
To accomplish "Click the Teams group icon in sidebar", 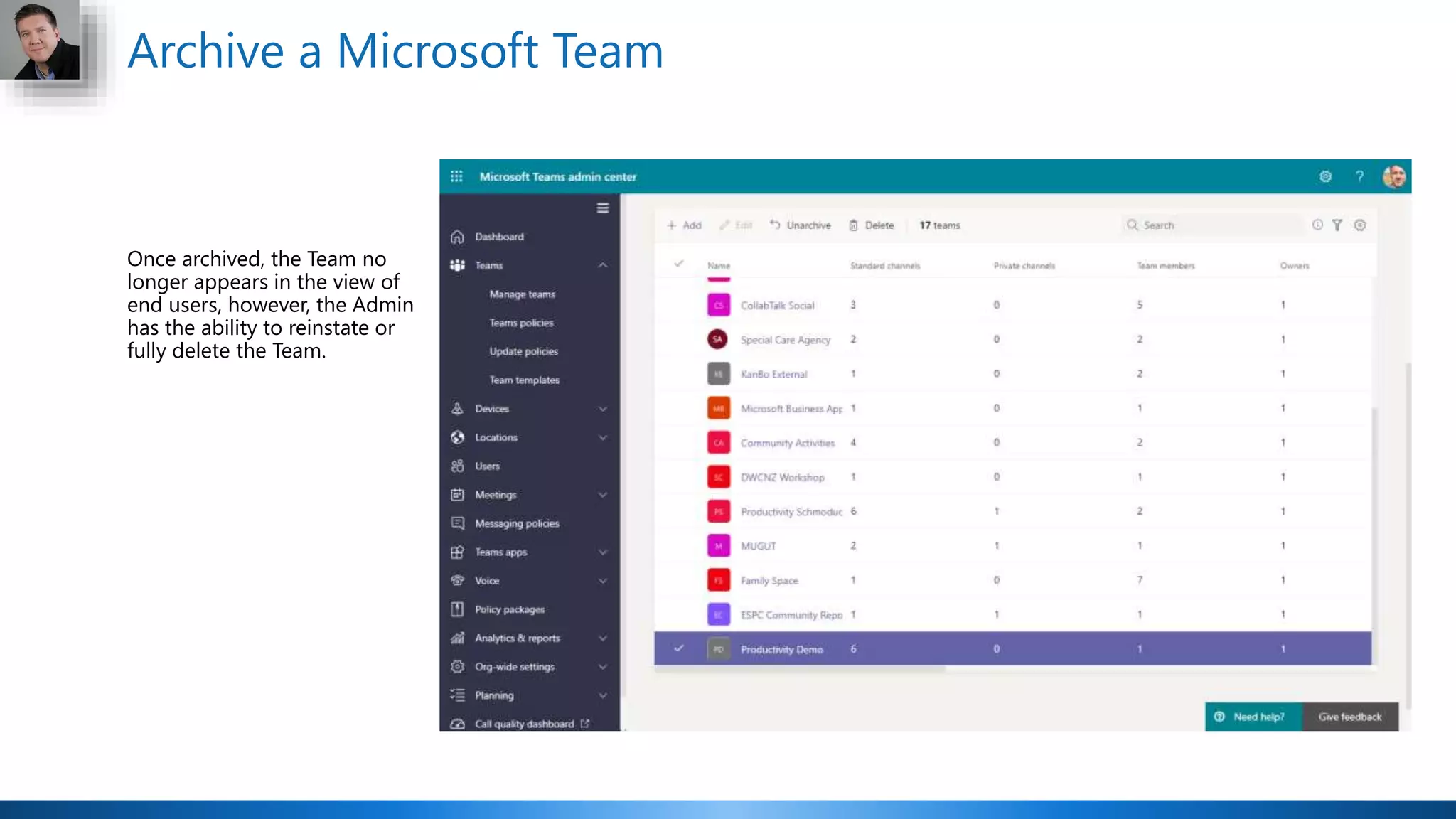I will (x=457, y=265).
